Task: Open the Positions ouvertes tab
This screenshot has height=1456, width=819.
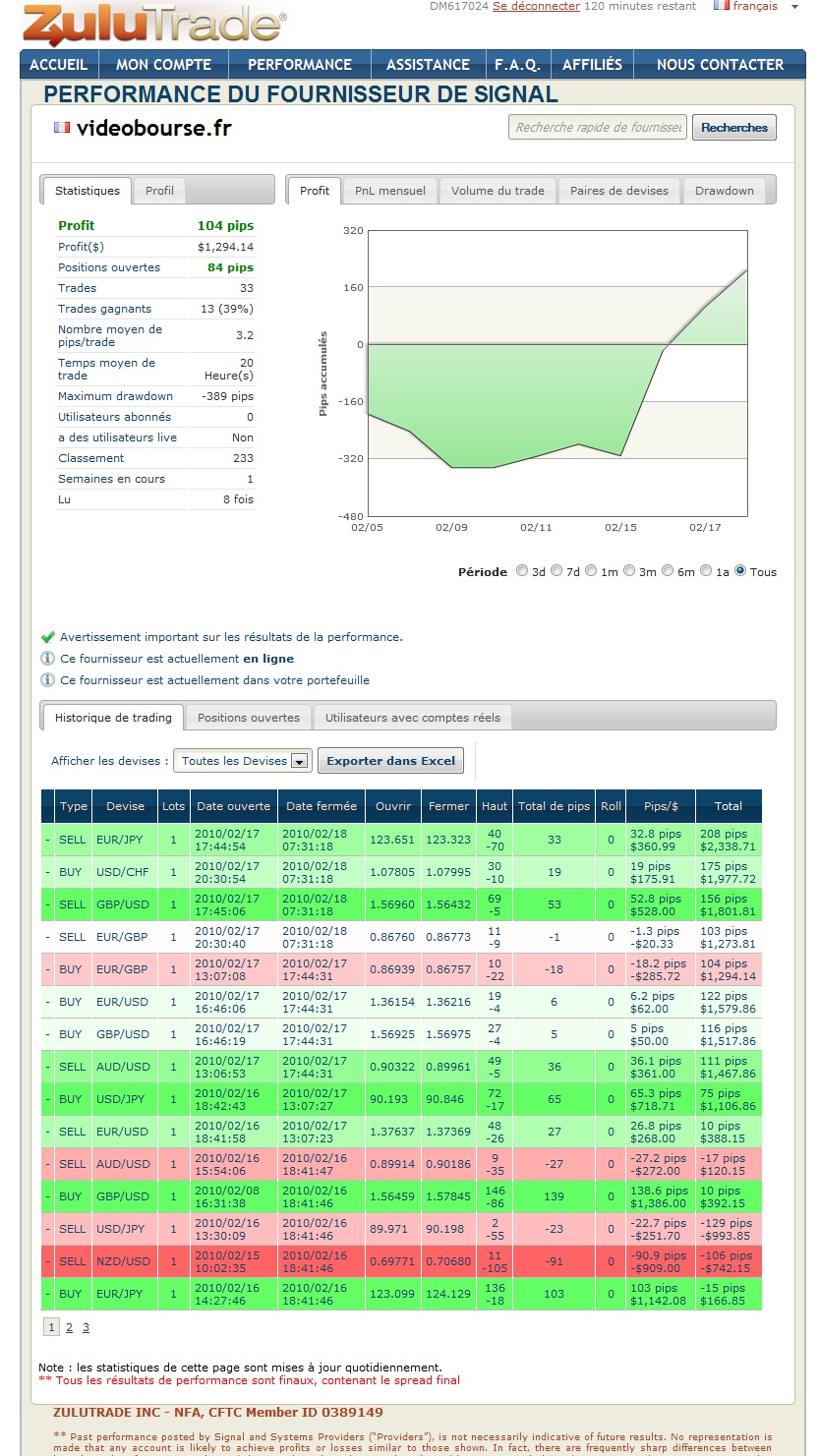Action: pyautogui.click(x=249, y=718)
